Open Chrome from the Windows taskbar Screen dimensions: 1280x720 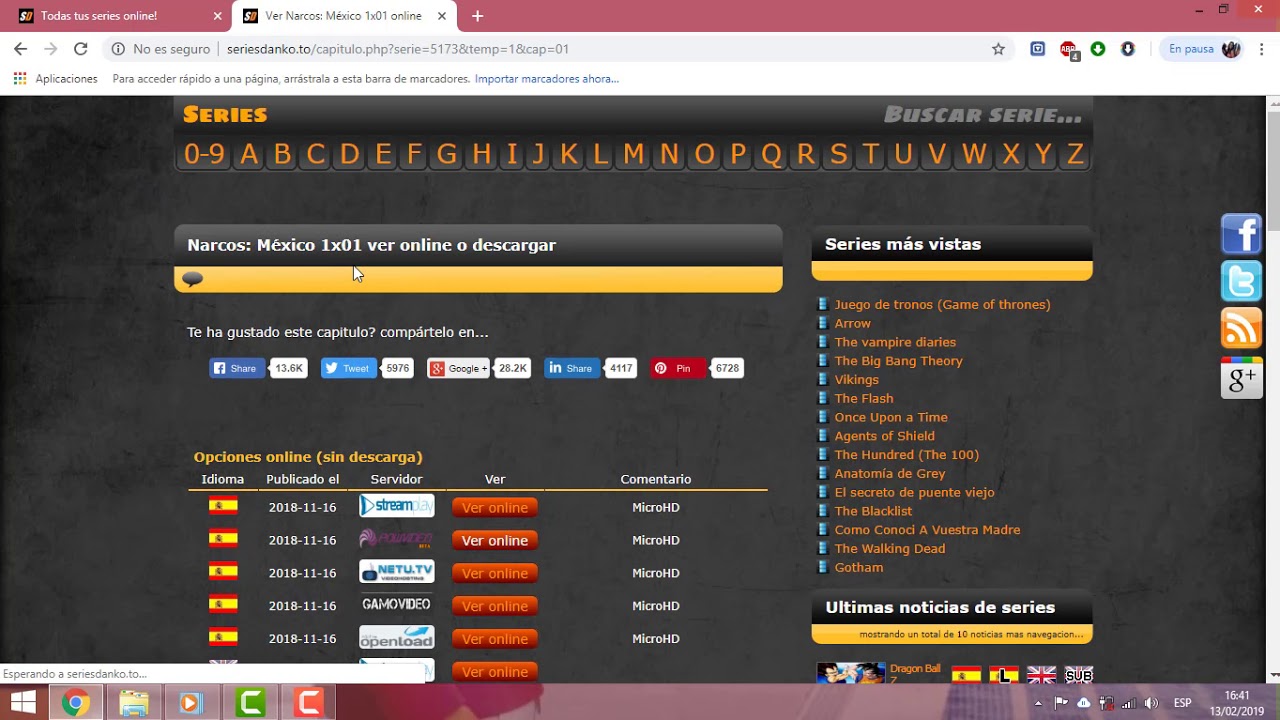tap(74, 703)
